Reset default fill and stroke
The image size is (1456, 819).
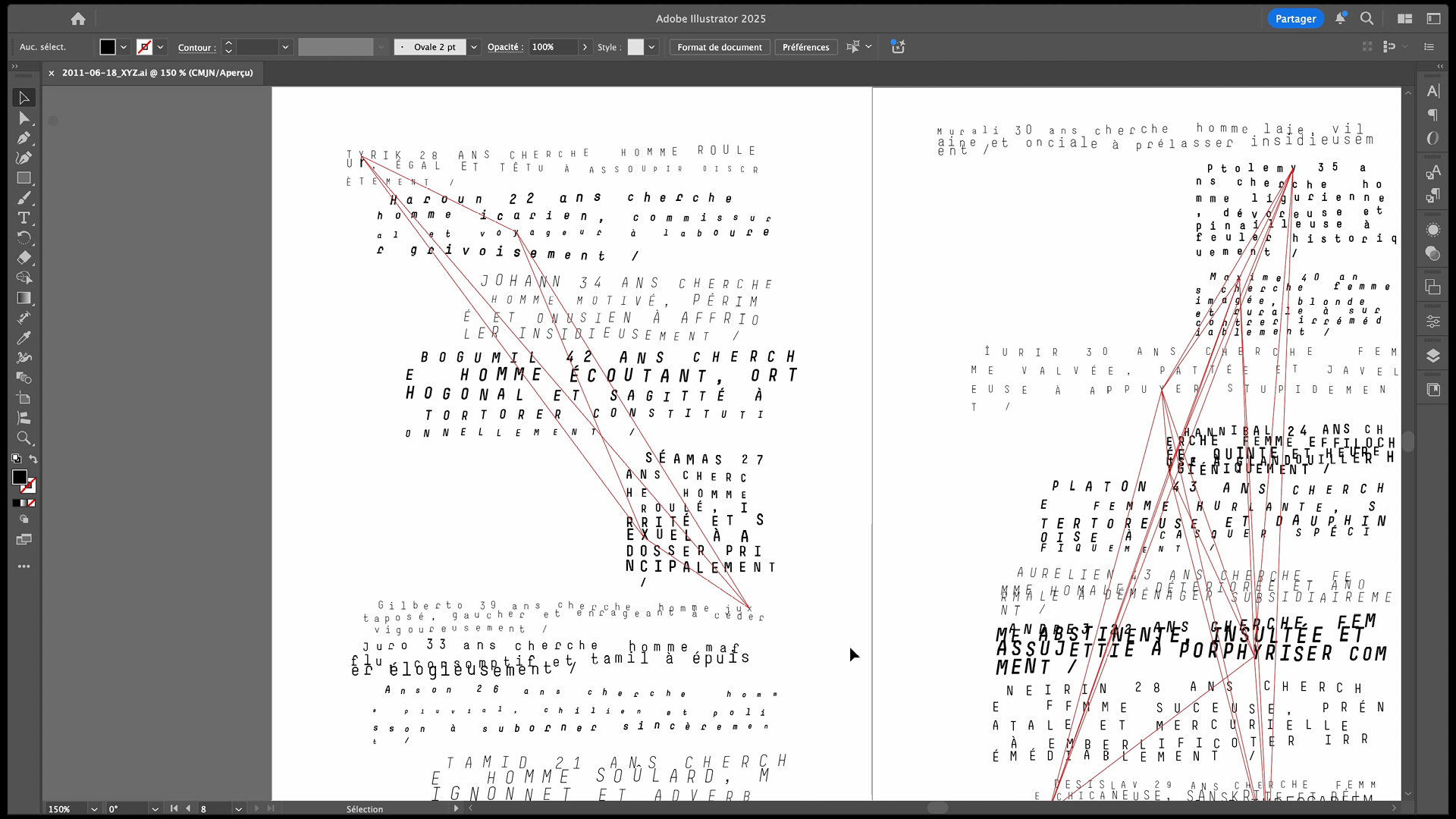point(16,459)
